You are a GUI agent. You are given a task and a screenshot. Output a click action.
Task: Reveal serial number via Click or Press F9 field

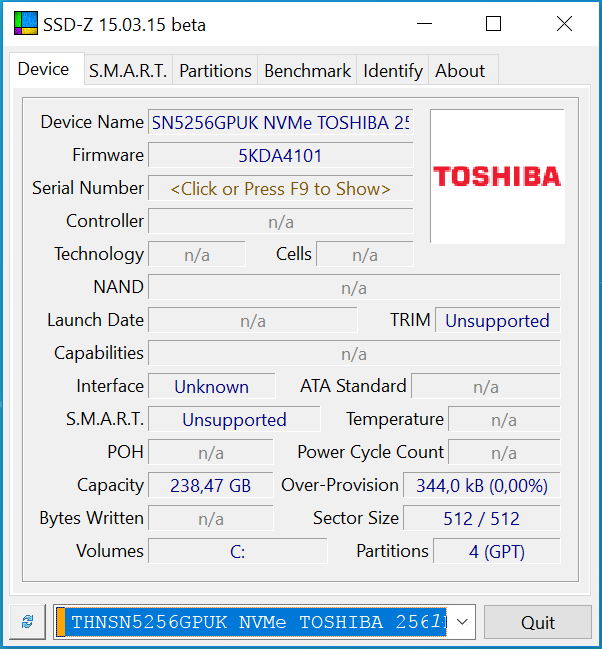click(x=280, y=189)
